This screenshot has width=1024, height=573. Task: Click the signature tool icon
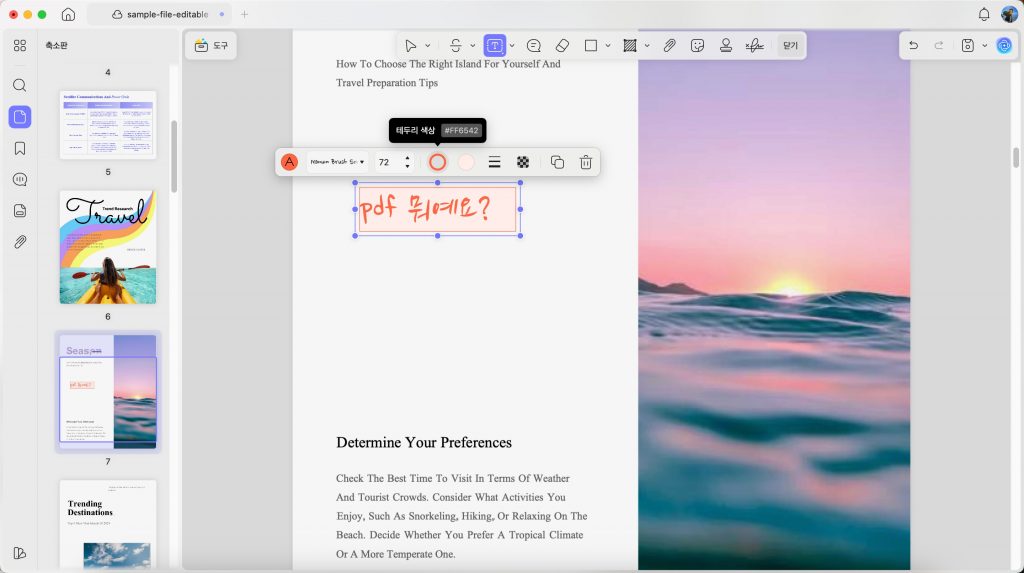(754, 46)
